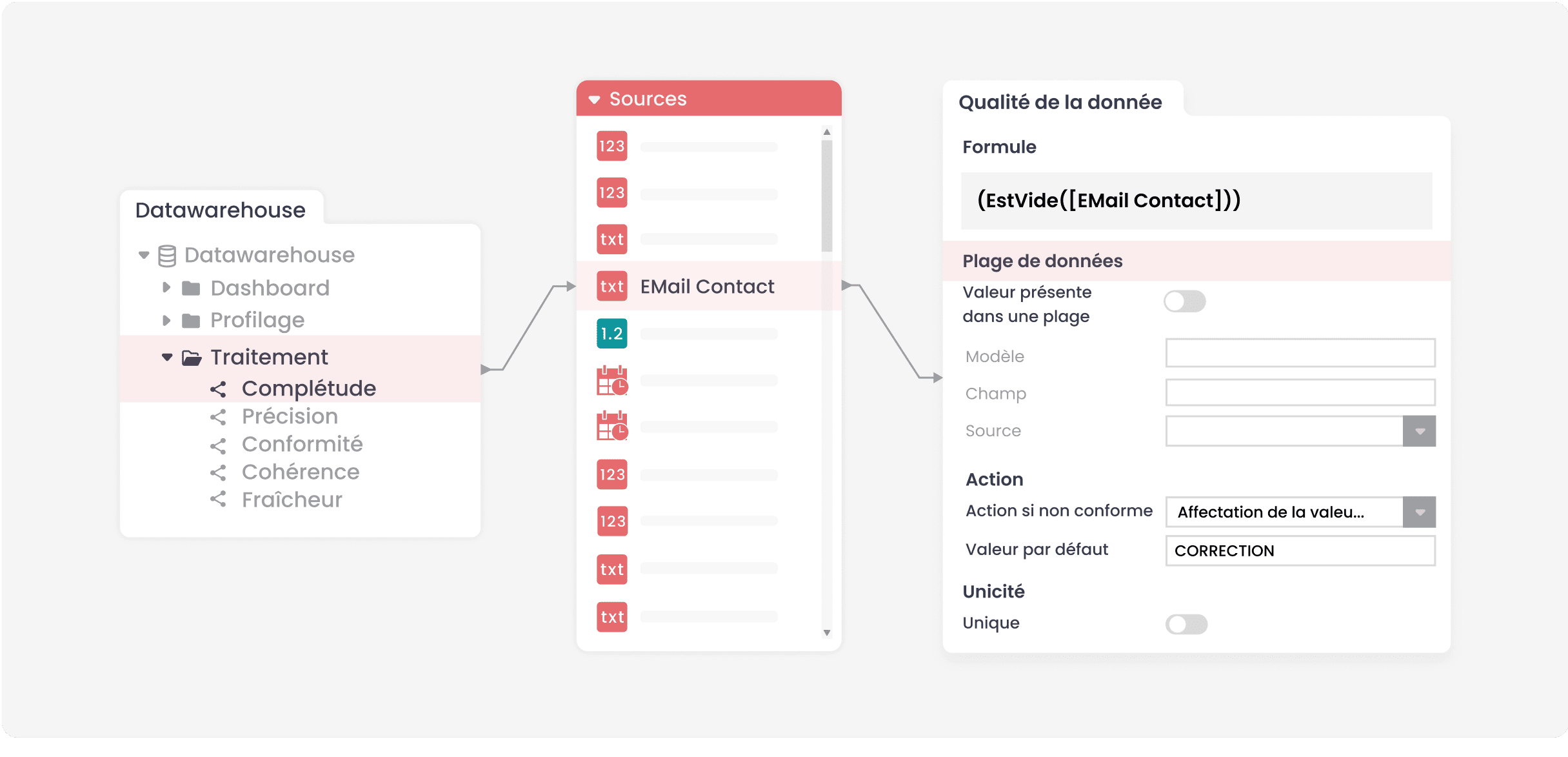The width and height of the screenshot is (1568, 757).
Task: Select the Datawarehouse tab
Action: (221, 210)
